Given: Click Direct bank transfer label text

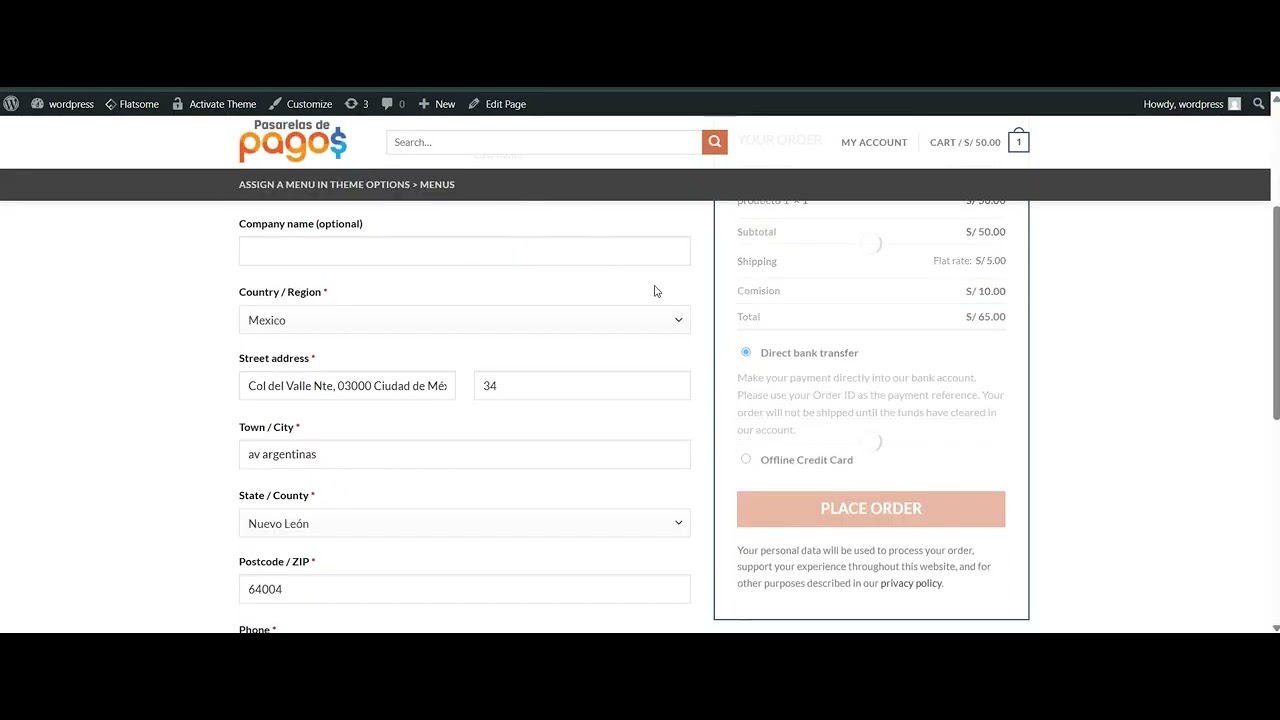Looking at the screenshot, I should pyautogui.click(x=809, y=353).
